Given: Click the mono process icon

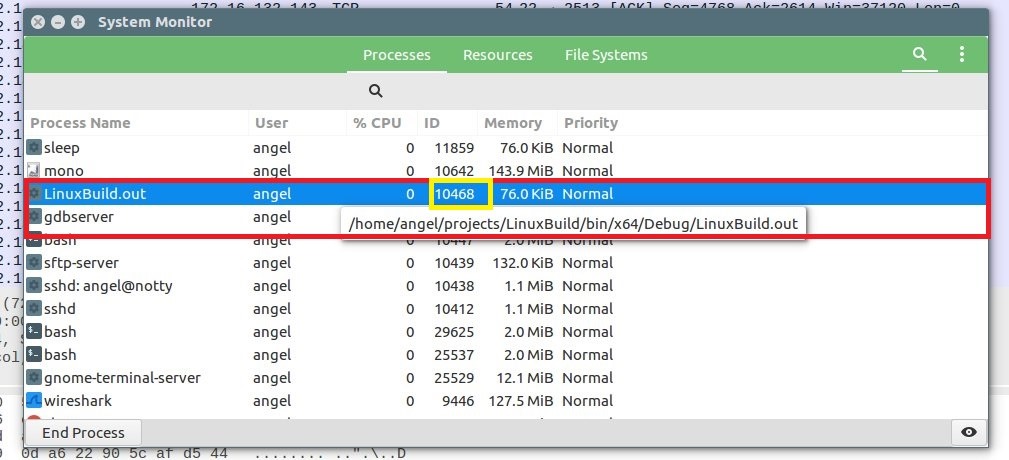Looking at the screenshot, I should [x=34, y=171].
